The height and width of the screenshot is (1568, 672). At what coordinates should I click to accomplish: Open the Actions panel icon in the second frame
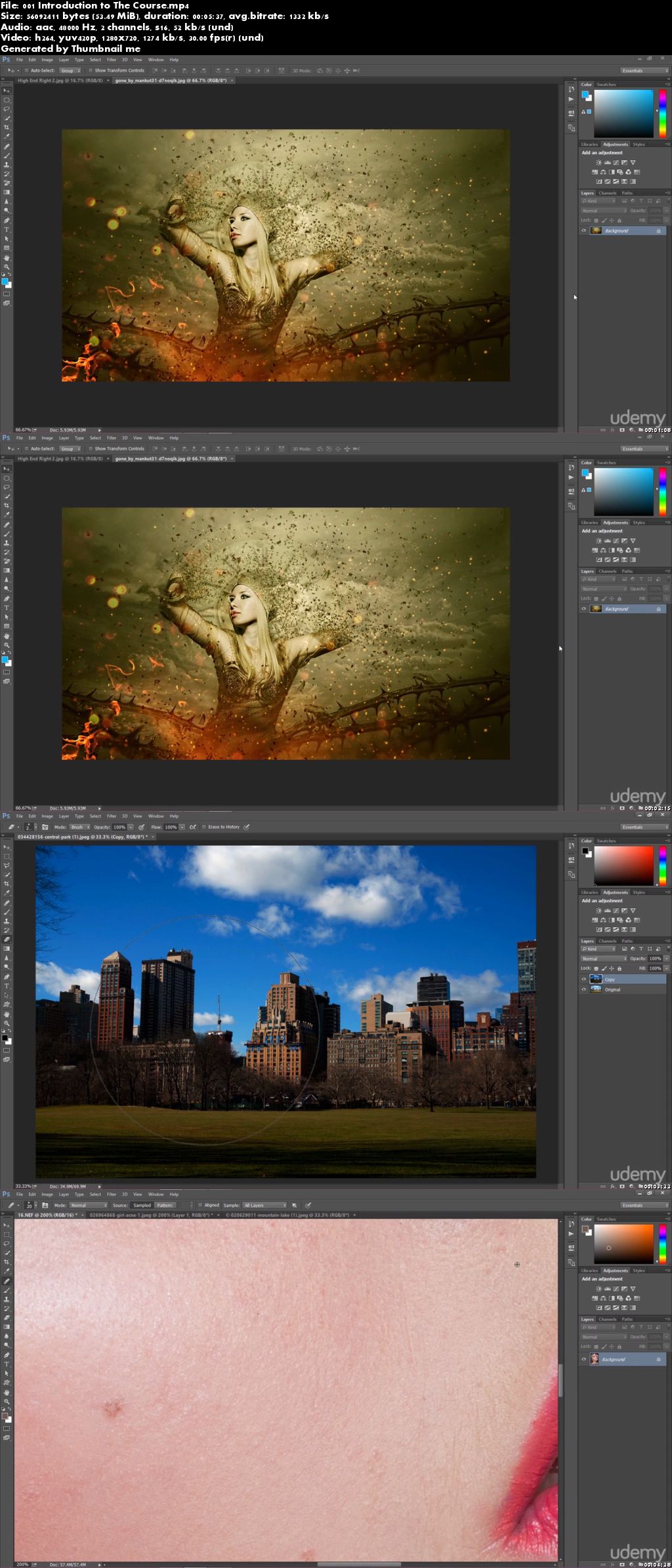(571, 478)
